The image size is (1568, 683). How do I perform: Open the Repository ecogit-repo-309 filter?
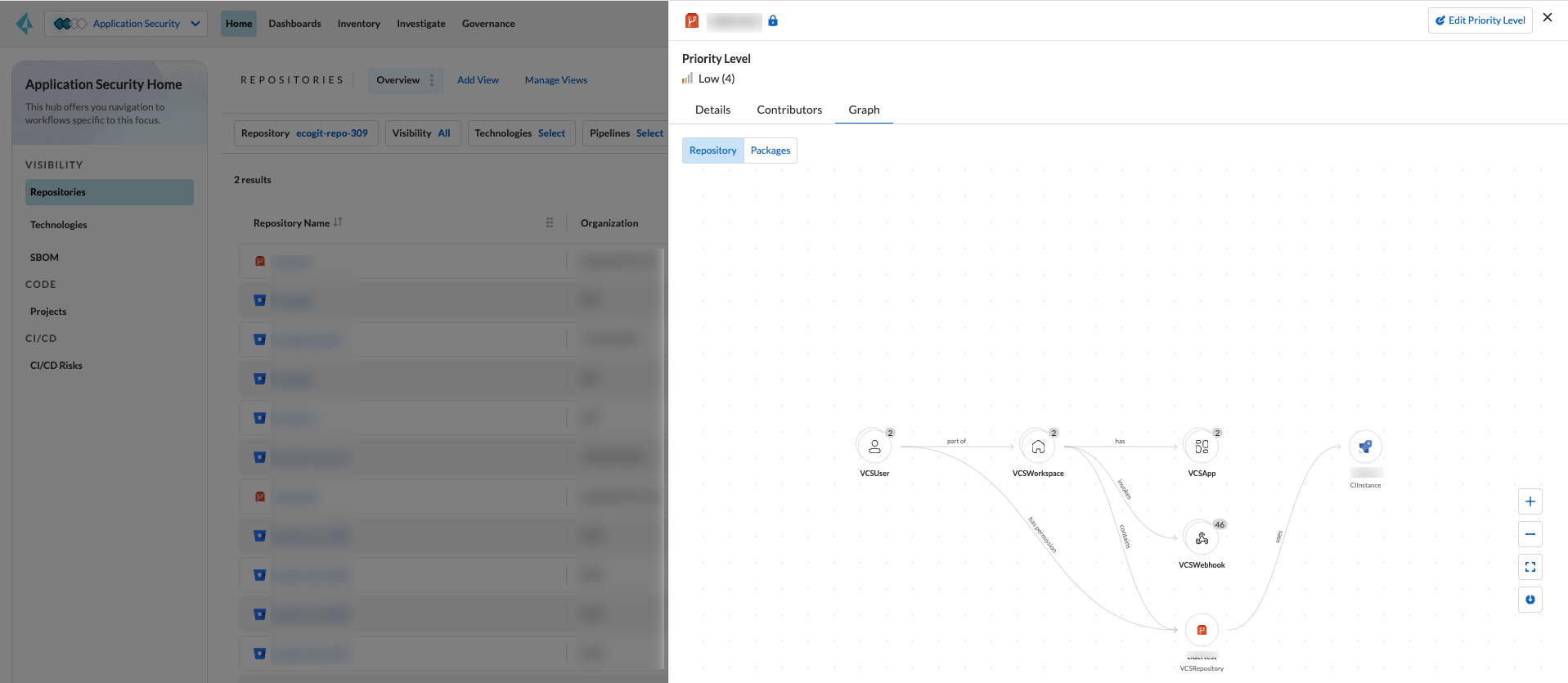point(304,133)
